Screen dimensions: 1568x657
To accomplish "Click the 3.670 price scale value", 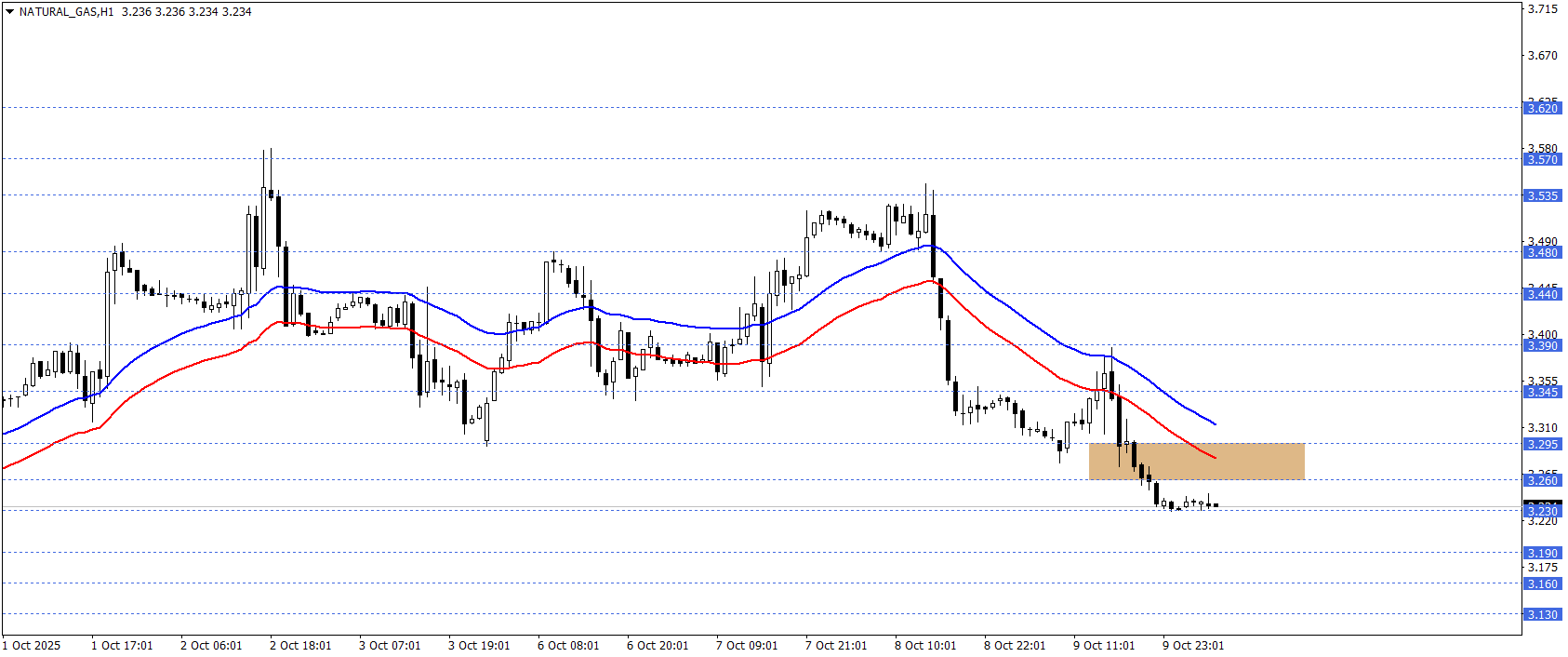I will tap(1542, 56).
